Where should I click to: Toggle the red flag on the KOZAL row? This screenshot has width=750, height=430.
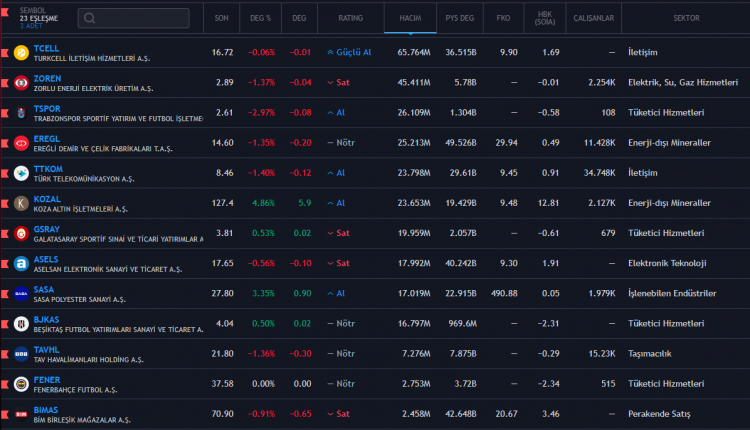click(x=5, y=203)
